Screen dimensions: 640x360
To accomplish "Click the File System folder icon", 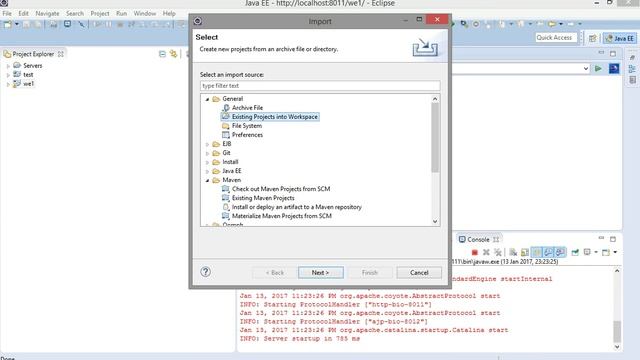I will point(226,126).
